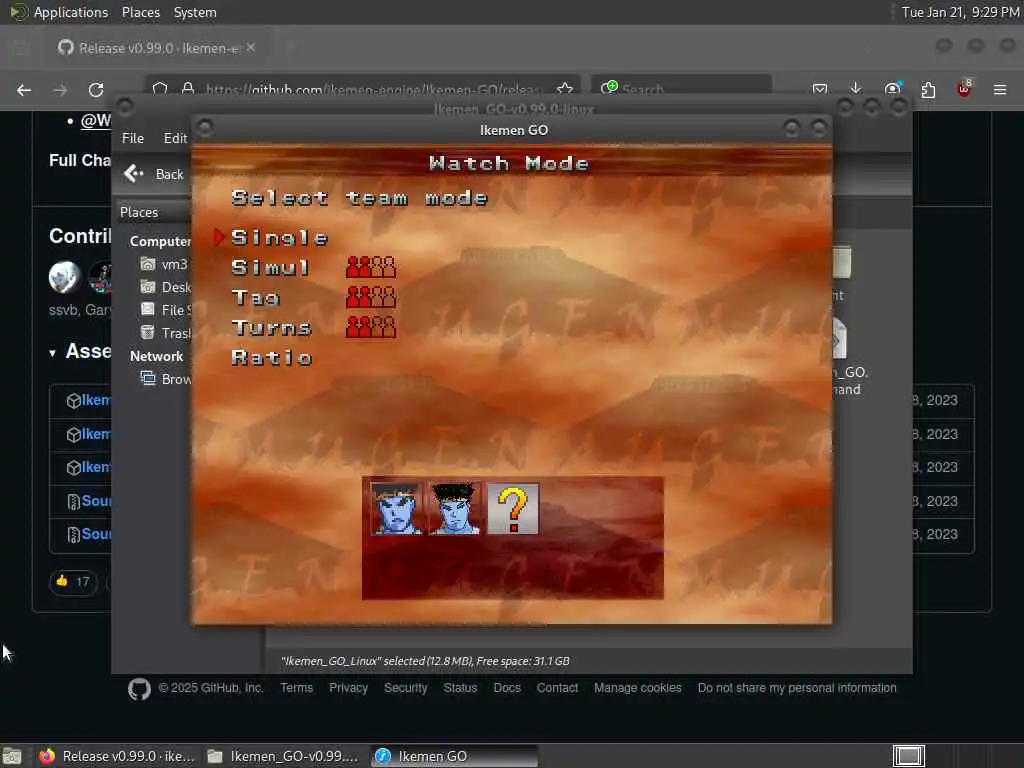Pick first character portrait with headband
This screenshot has height=768, width=1024.
click(x=396, y=509)
